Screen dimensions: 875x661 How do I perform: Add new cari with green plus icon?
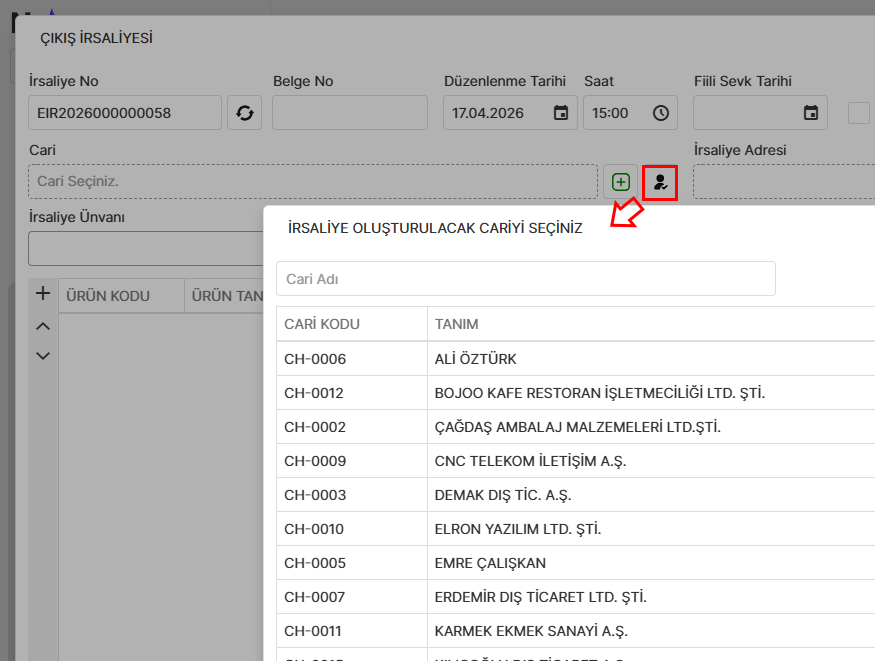click(621, 182)
